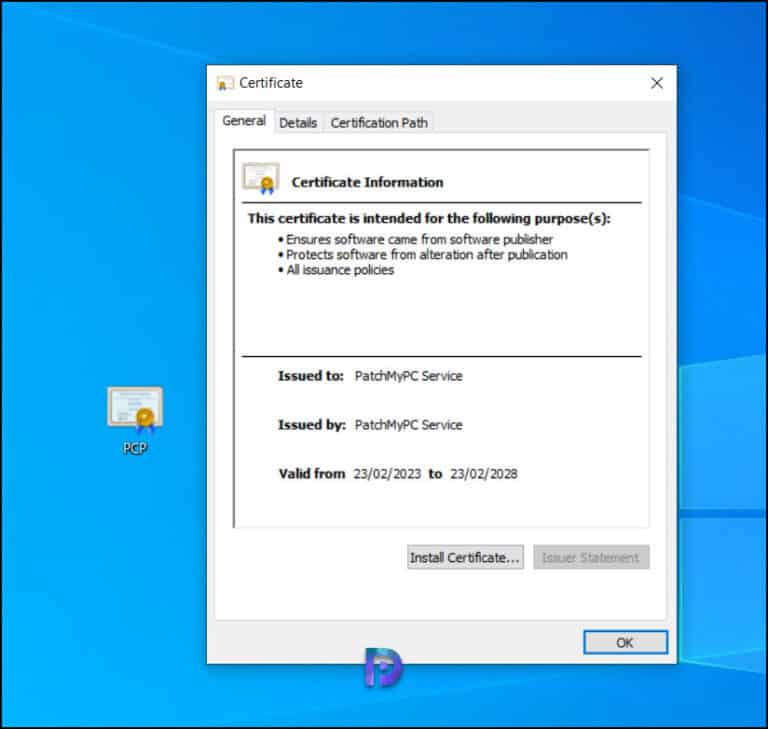Click the 'Issued to:' label
The height and width of the screenshot is (729, 768).
click(x=311, y=376)
